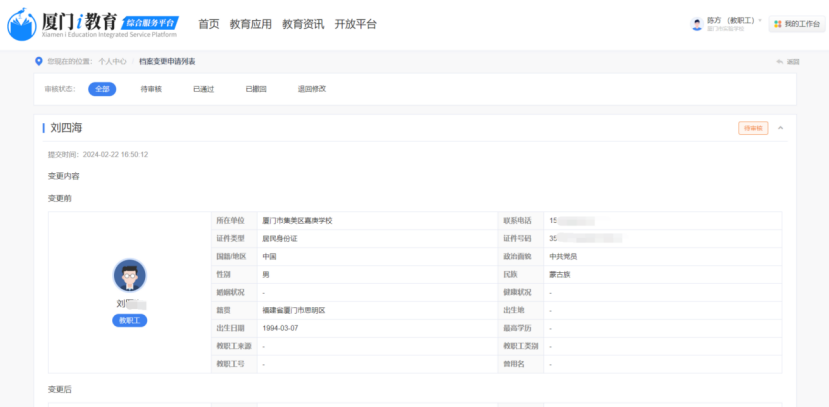Filter by 待审核 status
Screen dimensions: 829x407
coord(151,89)
